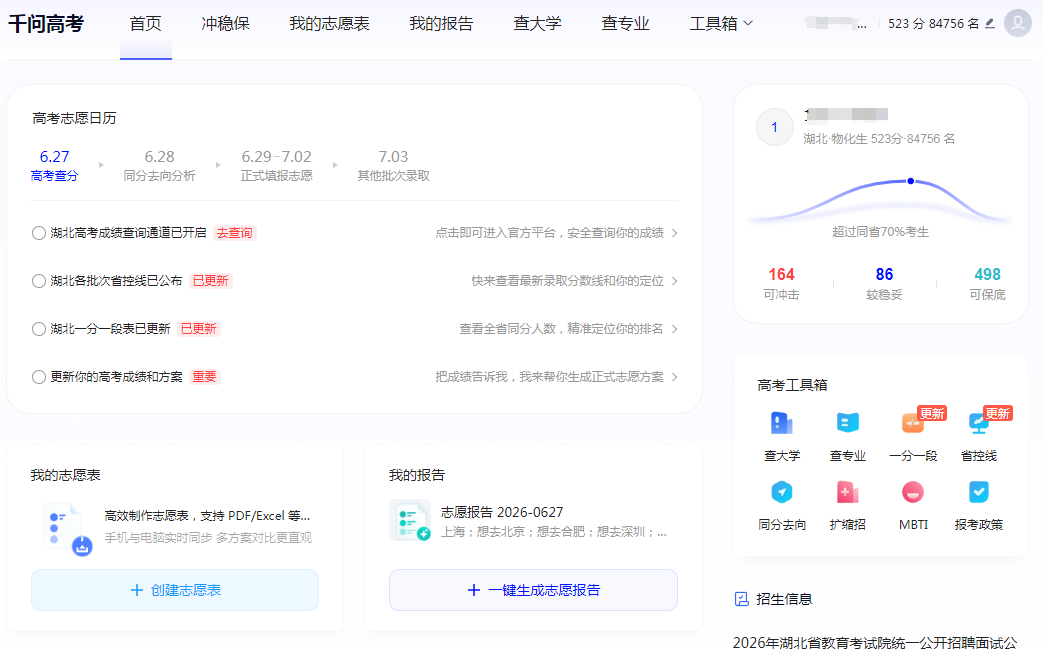View the 498 可保底 schools count

(x=987, y=283)
